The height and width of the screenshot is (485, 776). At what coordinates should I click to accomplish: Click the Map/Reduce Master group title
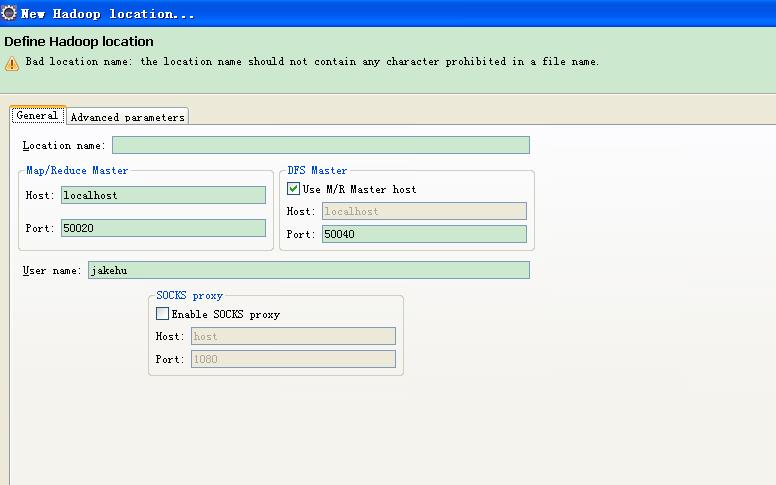[x=77, y=170]
